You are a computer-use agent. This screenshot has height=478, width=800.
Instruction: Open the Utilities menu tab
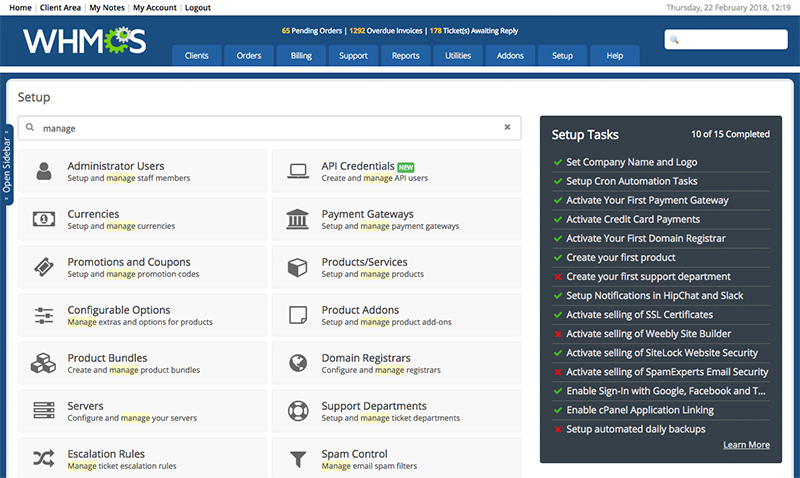(458, 56)
